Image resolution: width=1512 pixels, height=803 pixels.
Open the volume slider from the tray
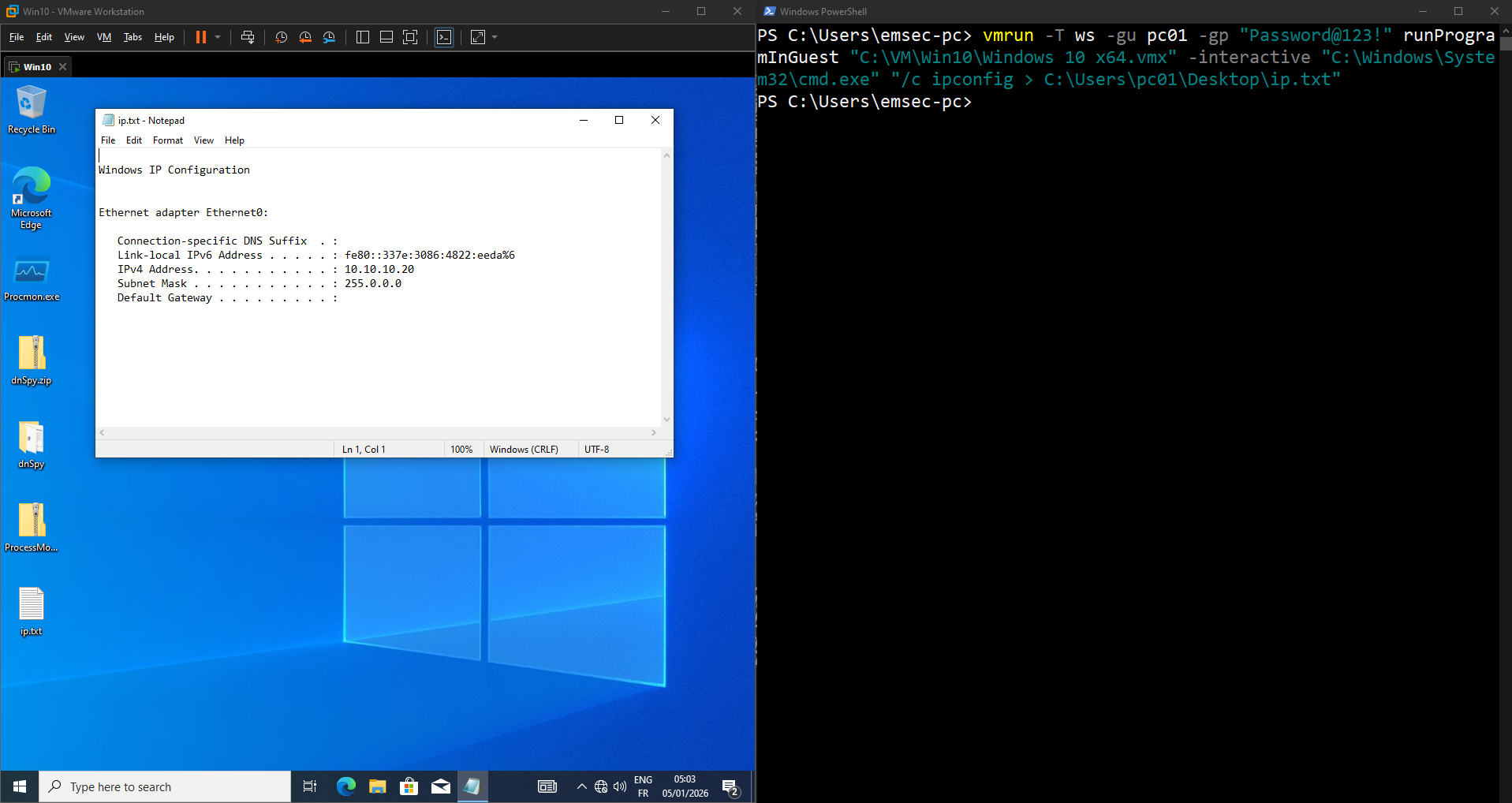[619, 786]
